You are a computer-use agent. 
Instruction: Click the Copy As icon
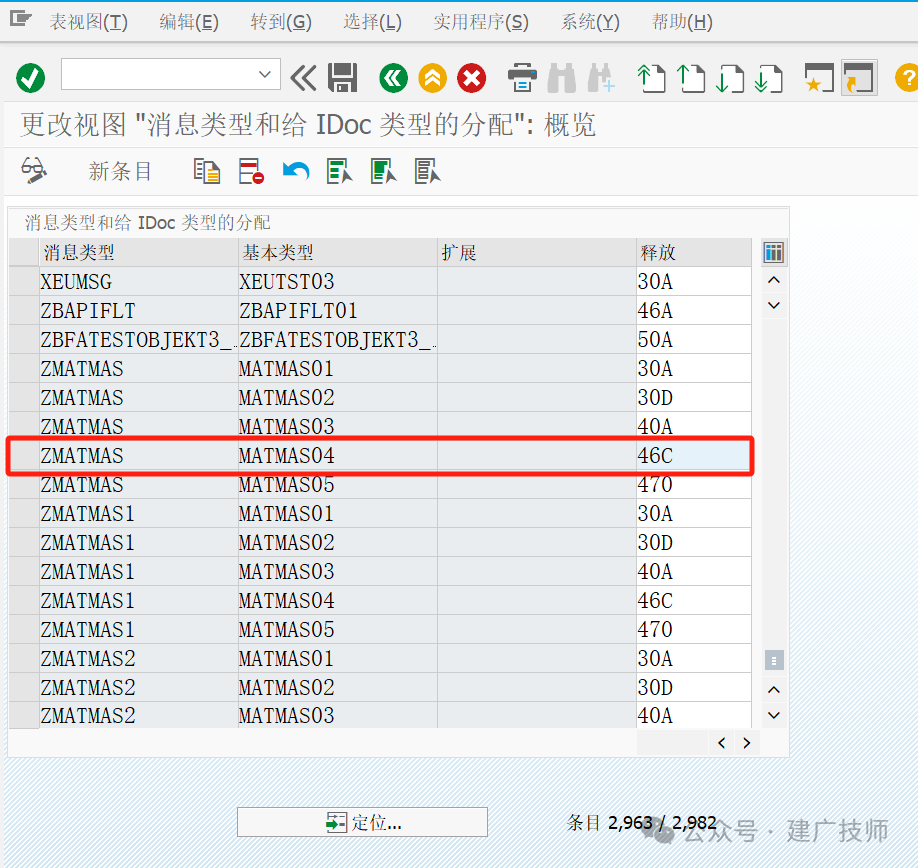click(x=207, y=171)
